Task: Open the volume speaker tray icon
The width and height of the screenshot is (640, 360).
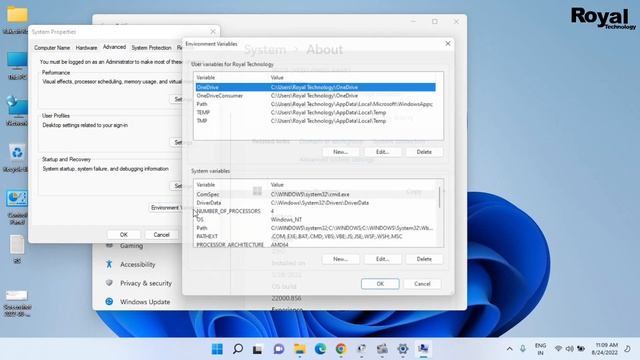Action: pyautogui.click(x=569, y=349)
